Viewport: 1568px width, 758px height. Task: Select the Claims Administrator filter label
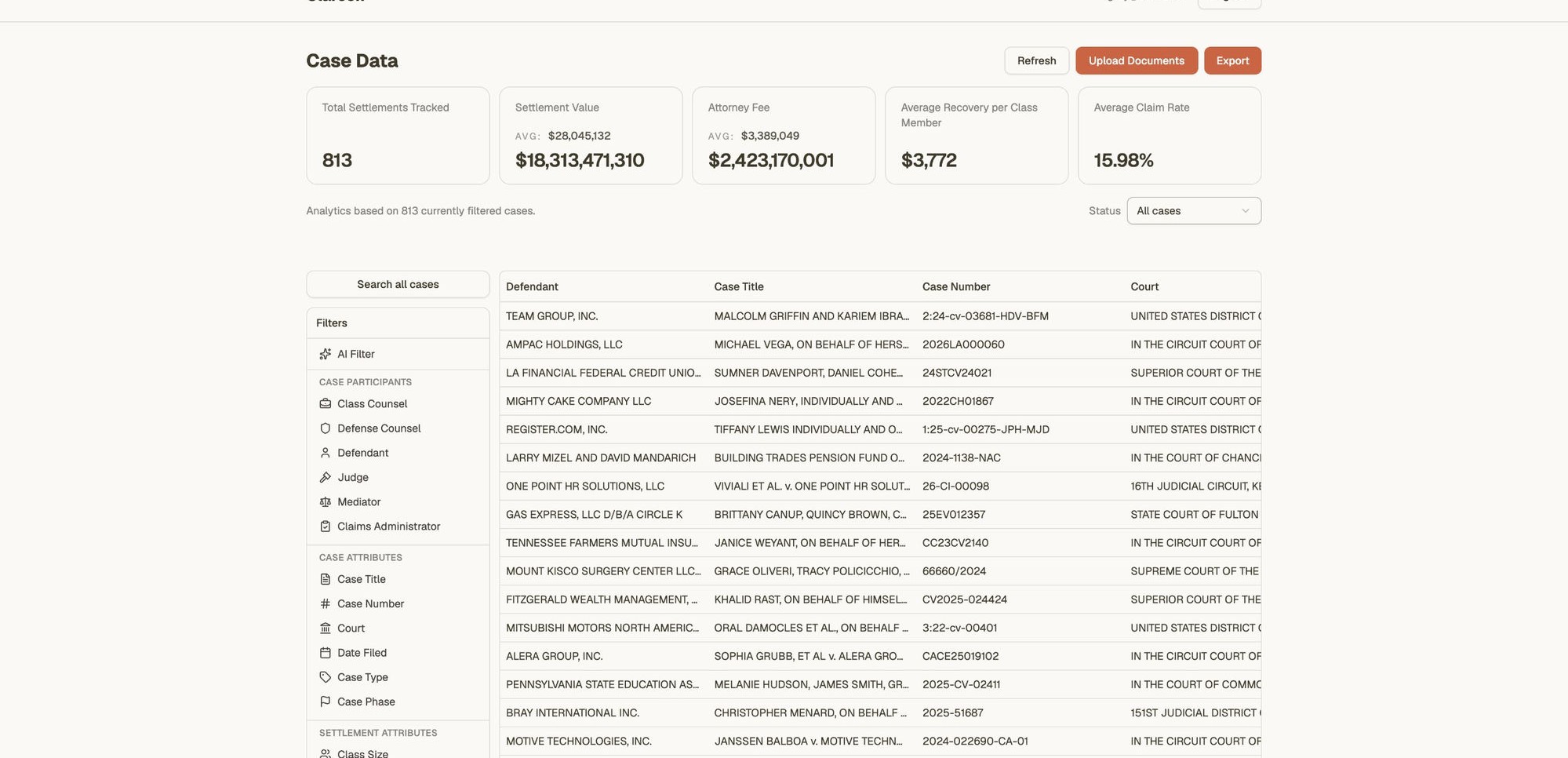pos(389,527)
